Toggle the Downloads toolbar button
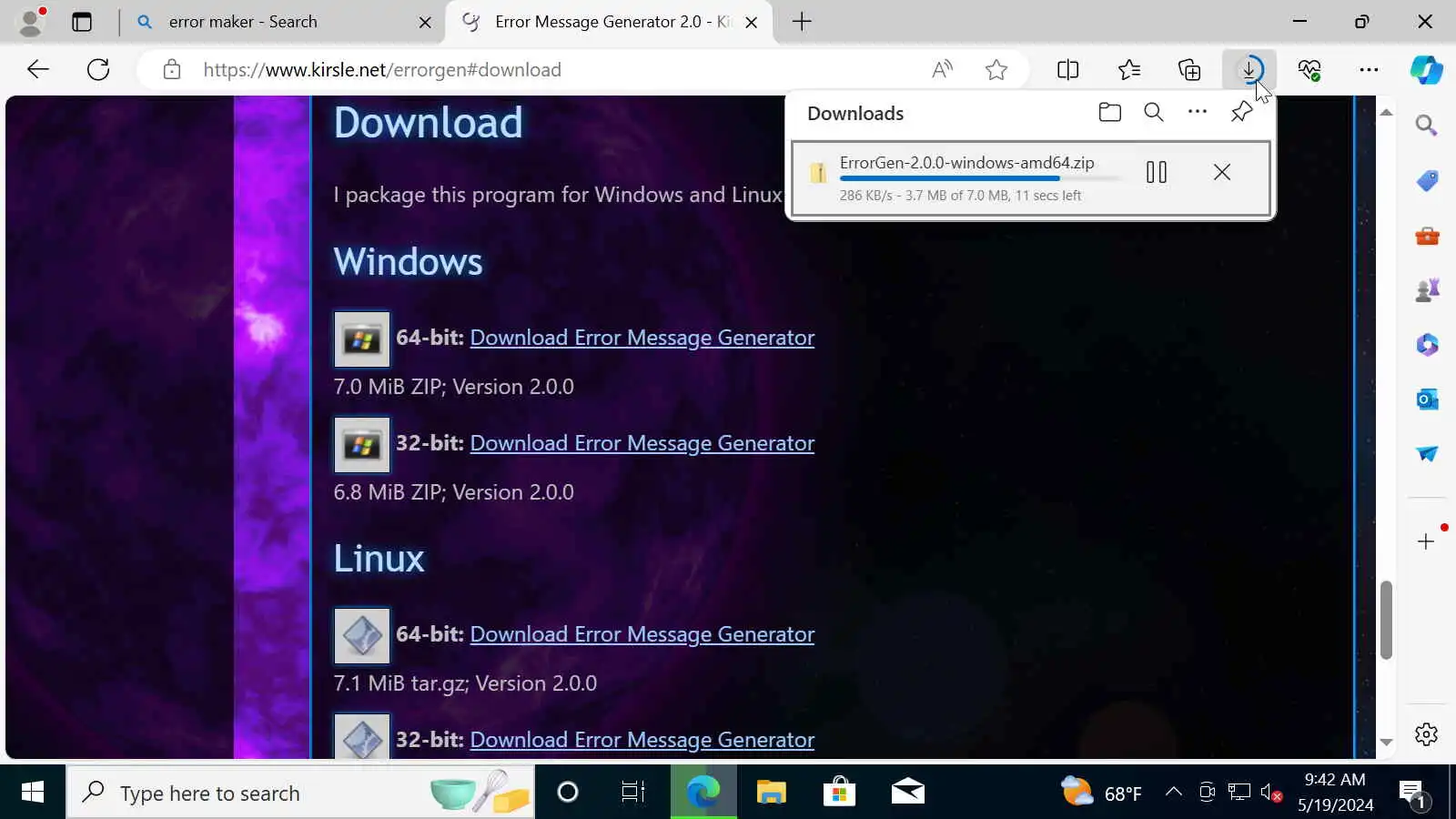Screen dimensions: 1456x819 click(x=1249, y=69)
